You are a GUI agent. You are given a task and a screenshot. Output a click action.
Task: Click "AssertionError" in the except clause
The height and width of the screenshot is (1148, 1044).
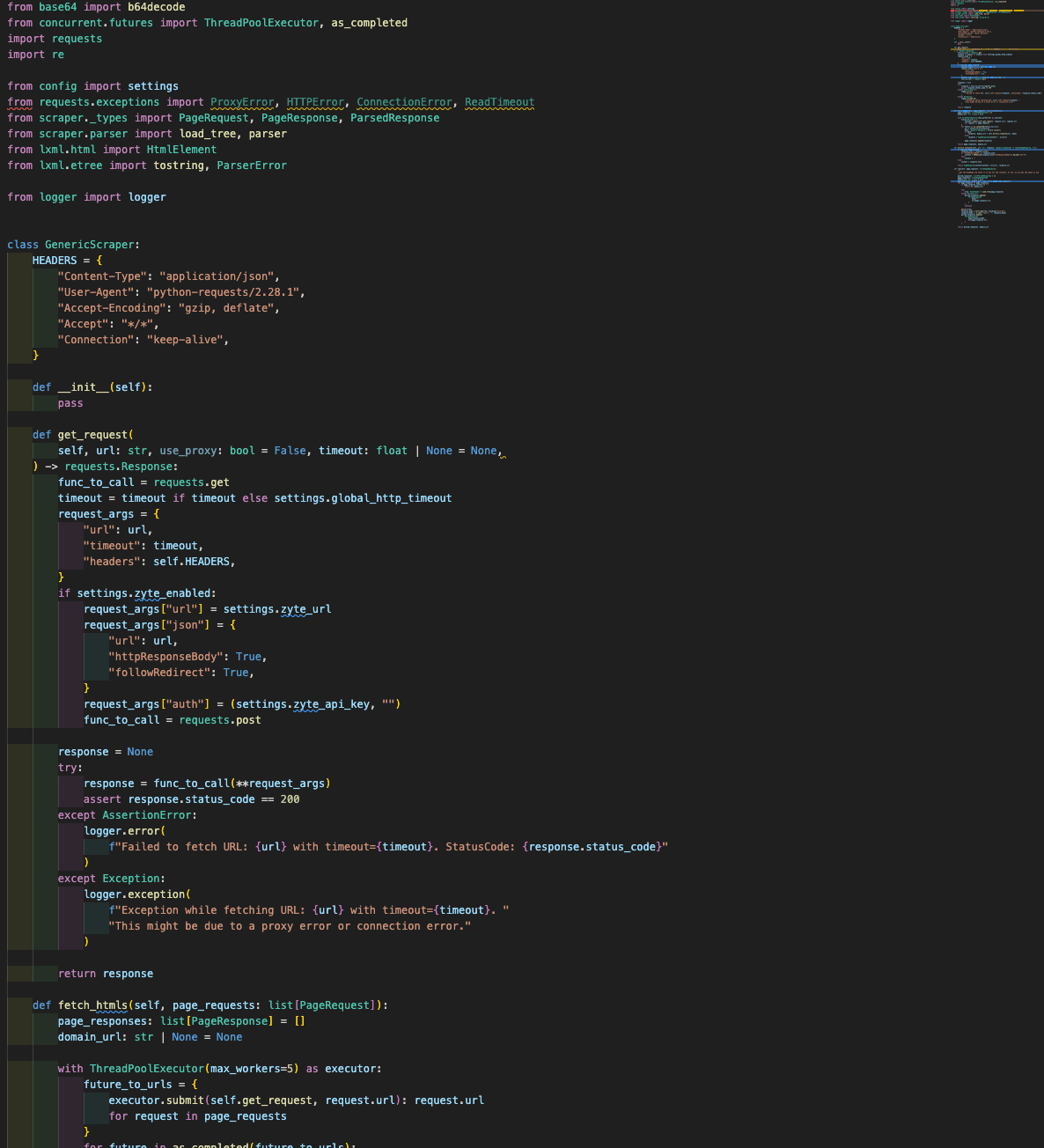point(147,815)
